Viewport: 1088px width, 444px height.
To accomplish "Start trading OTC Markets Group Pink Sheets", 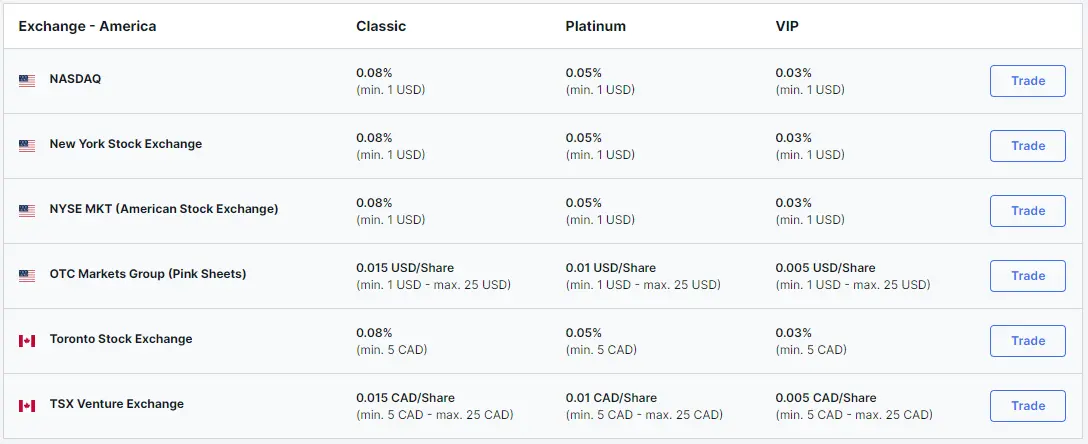I will [x=1028, y=276].
